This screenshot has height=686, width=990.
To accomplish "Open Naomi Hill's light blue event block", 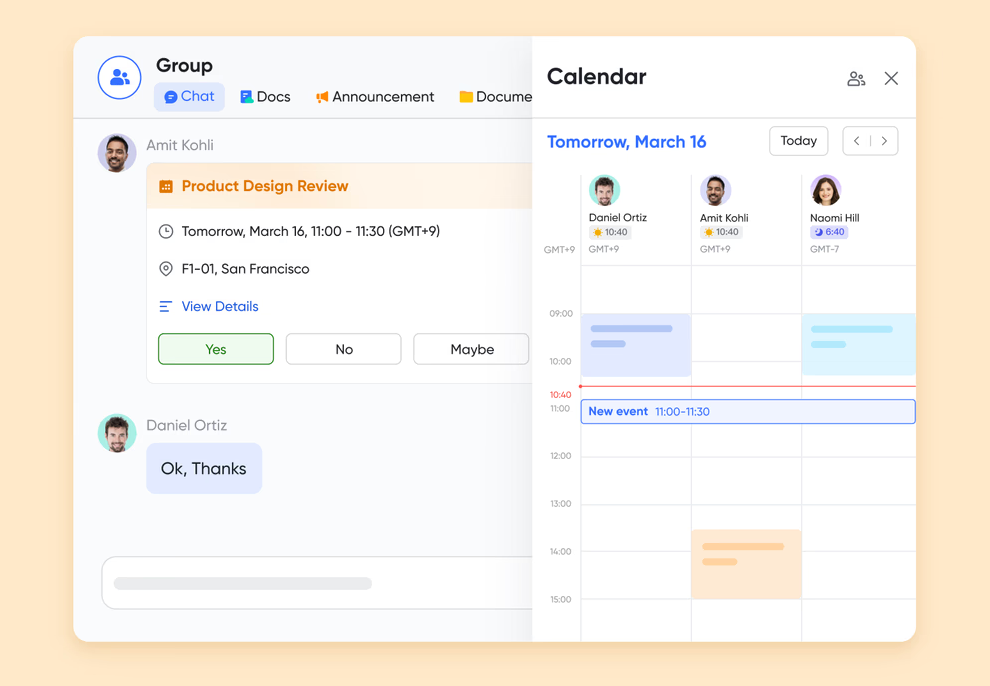I will tap(859, 344).
